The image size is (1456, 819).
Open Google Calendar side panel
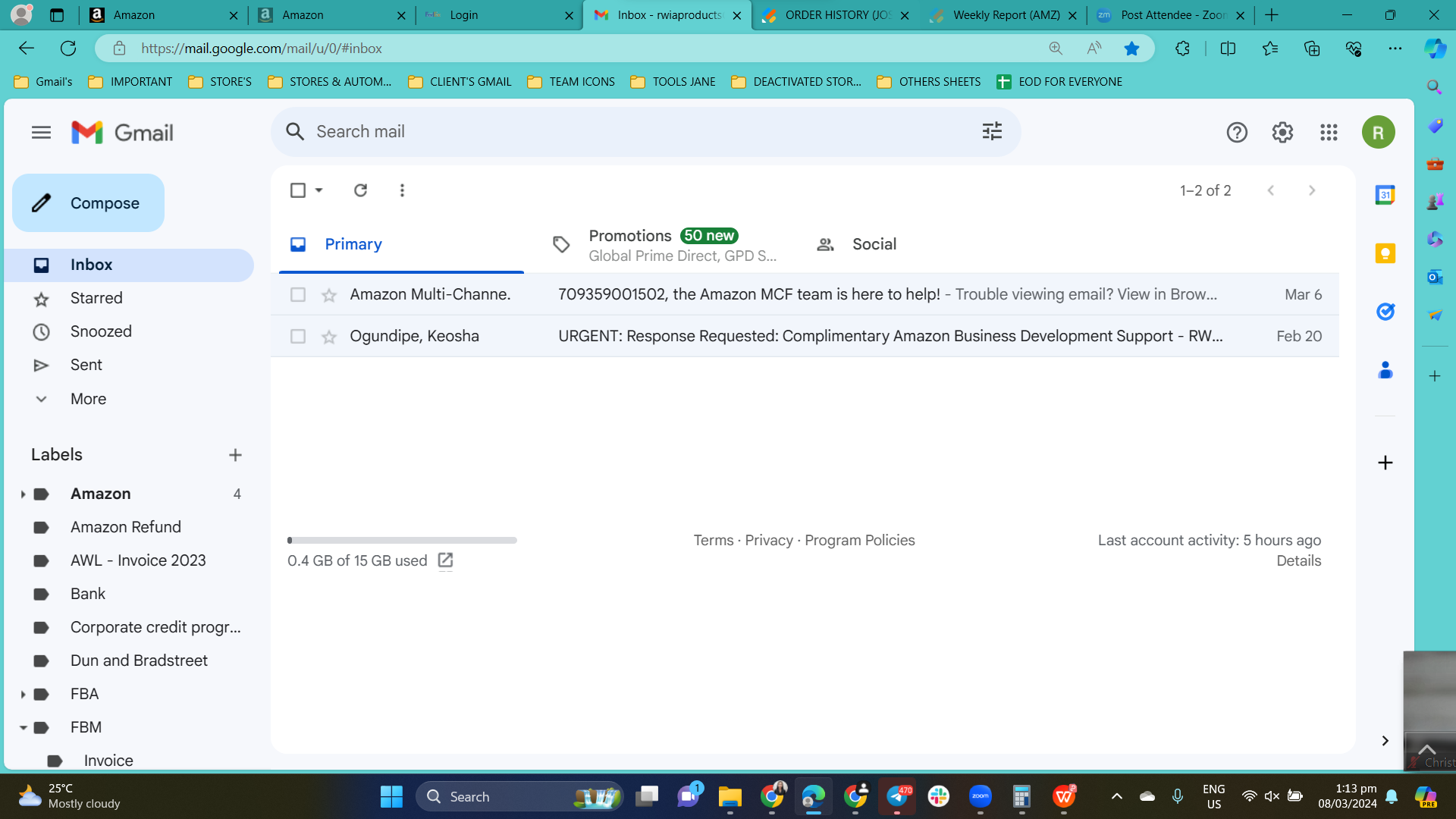[1385, 195]
